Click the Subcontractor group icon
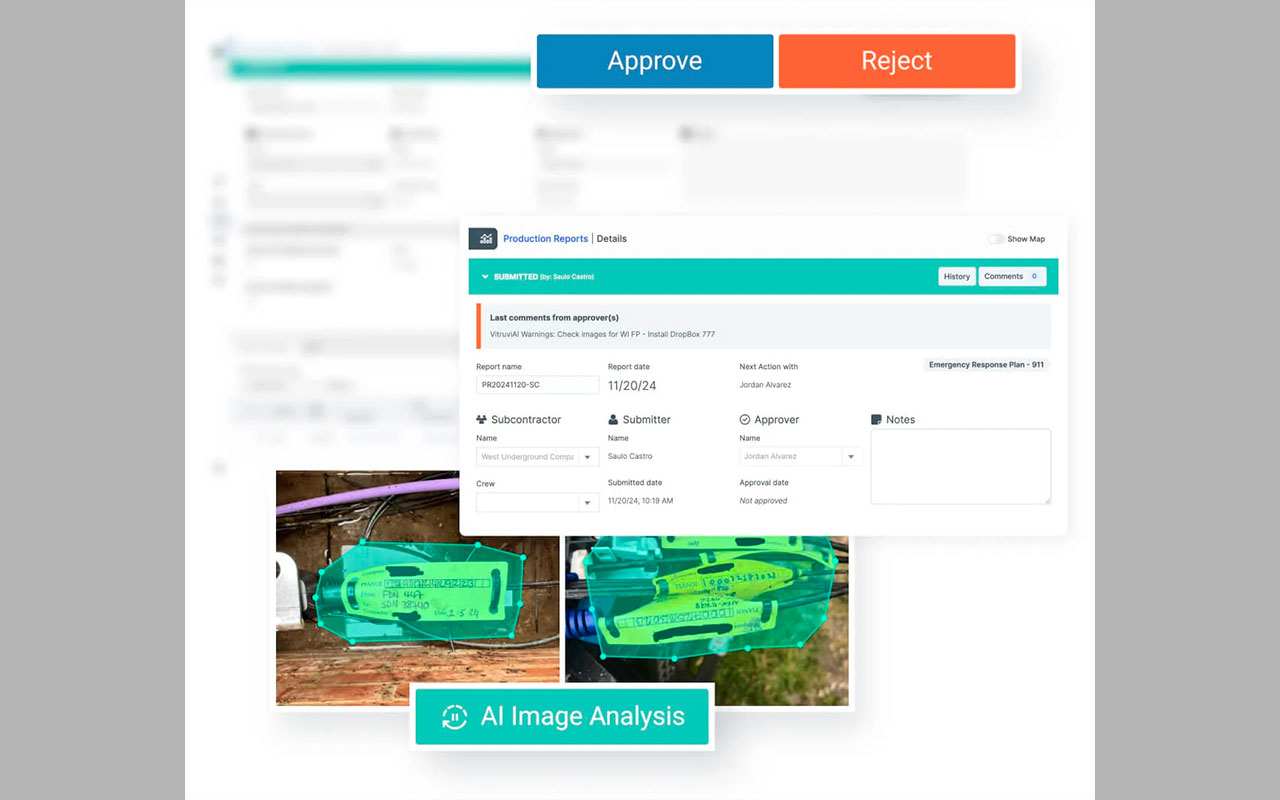 (481, 420)
